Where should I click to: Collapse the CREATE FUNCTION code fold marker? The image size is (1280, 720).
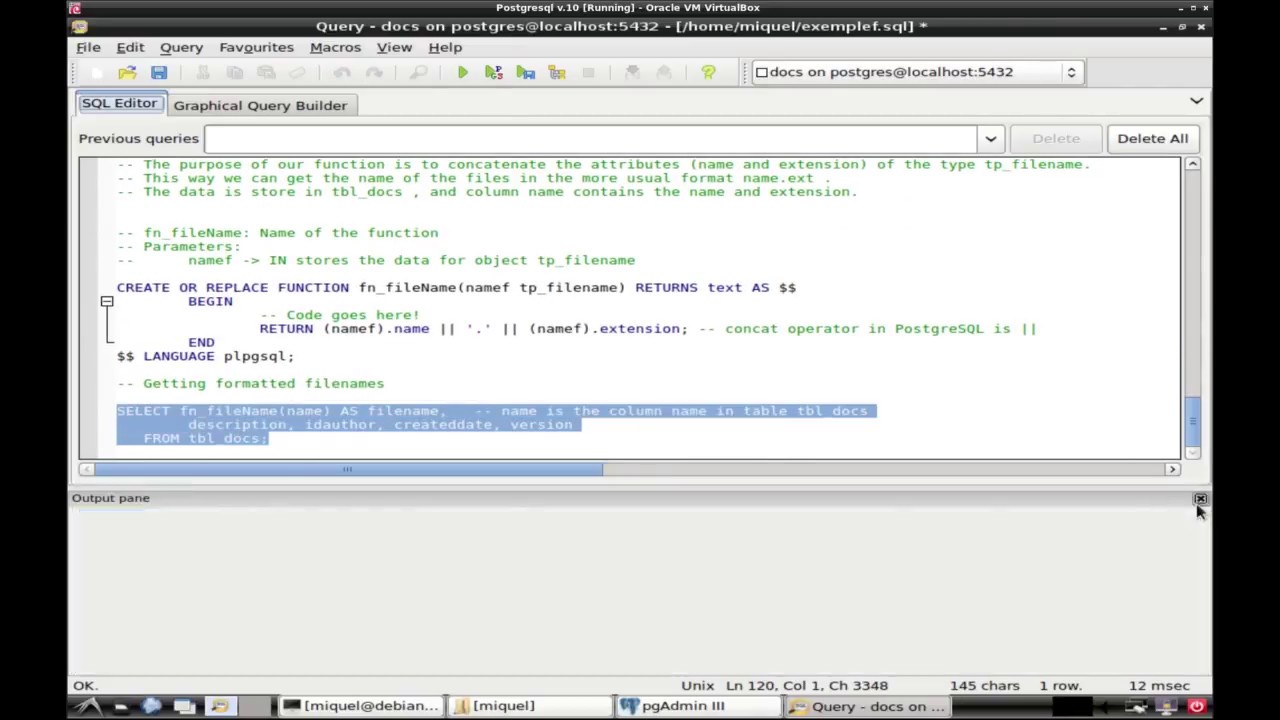pyautogui.click(x=107, y=301)
